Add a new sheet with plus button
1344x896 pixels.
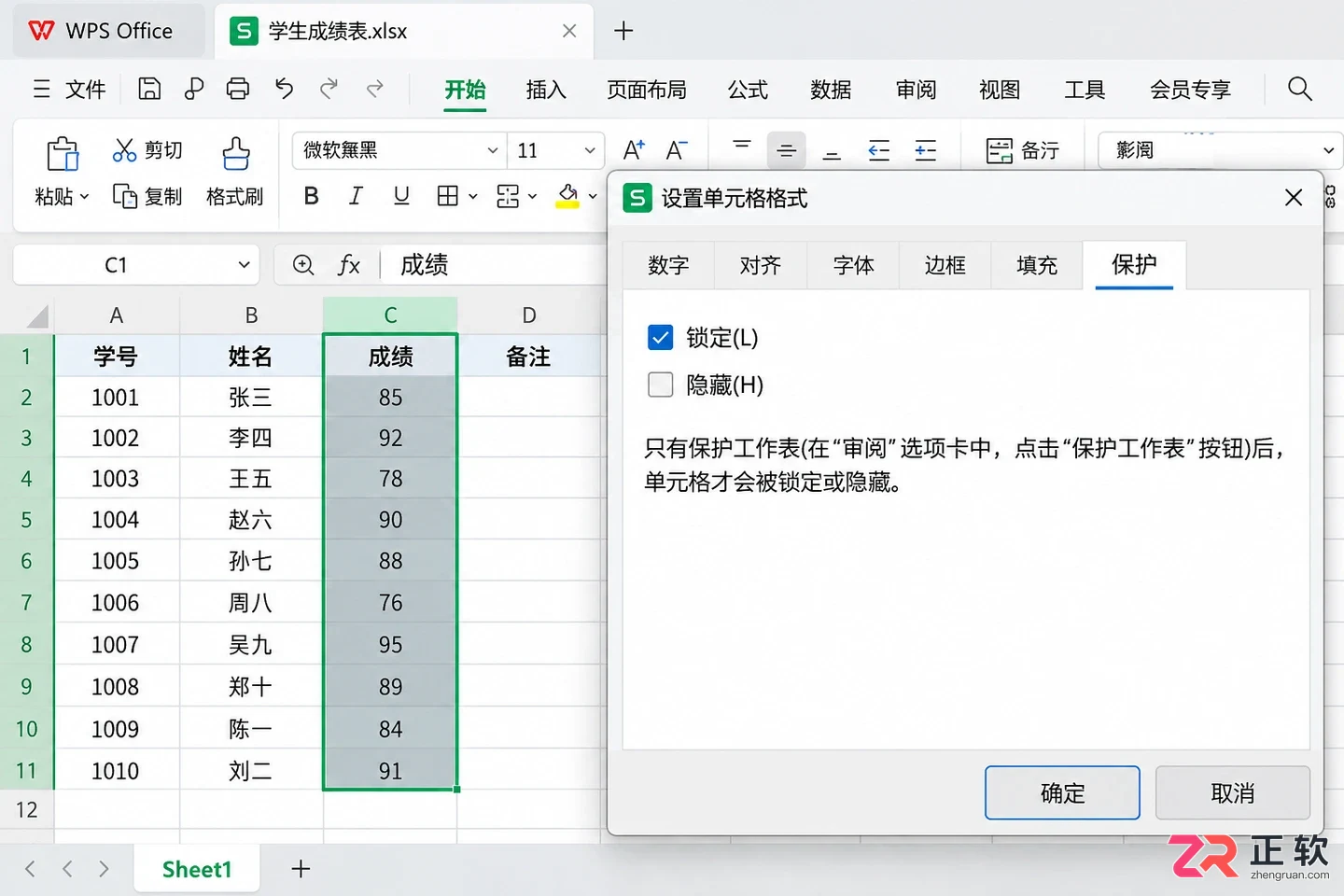pyautogui.click(x=301, y=869)
